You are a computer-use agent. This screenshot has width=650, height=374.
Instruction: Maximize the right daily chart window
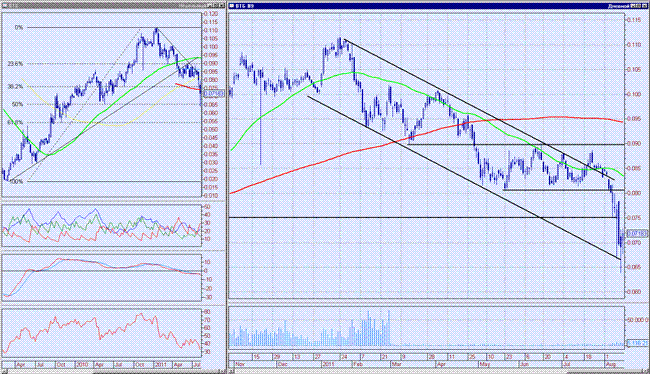point(639,6)
